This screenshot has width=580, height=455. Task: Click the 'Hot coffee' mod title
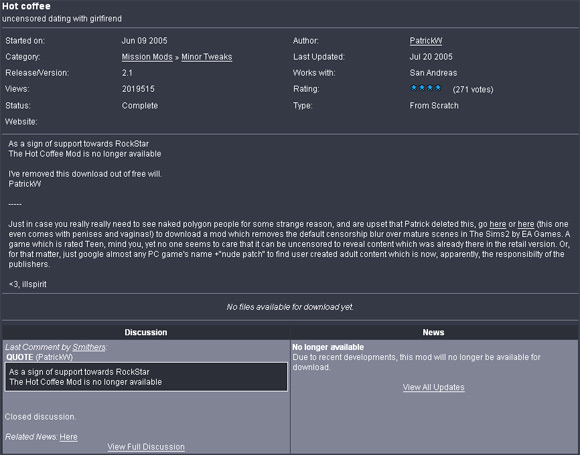(x=26, y=6)
